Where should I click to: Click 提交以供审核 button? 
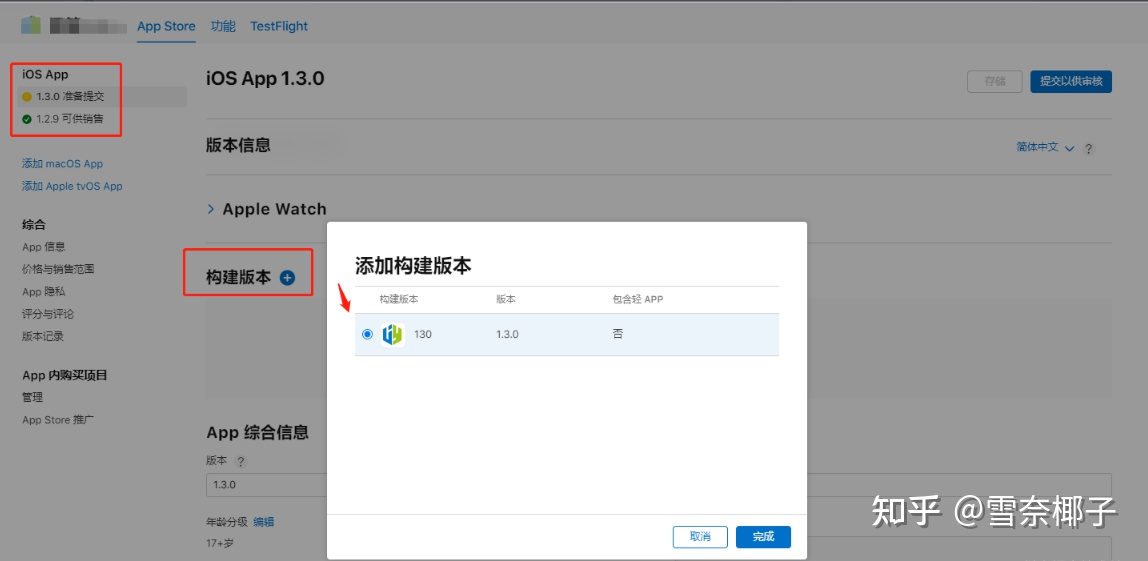tap(1071, 81)
